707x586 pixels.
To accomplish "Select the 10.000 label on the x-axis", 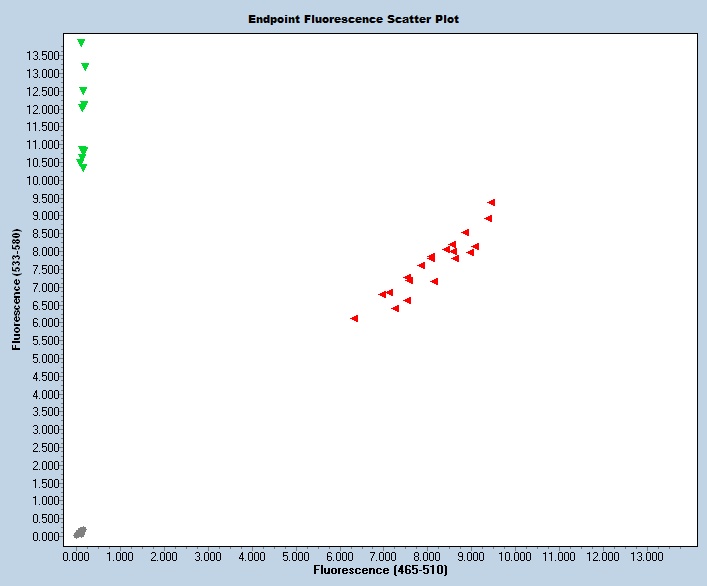I will [514, 555].
